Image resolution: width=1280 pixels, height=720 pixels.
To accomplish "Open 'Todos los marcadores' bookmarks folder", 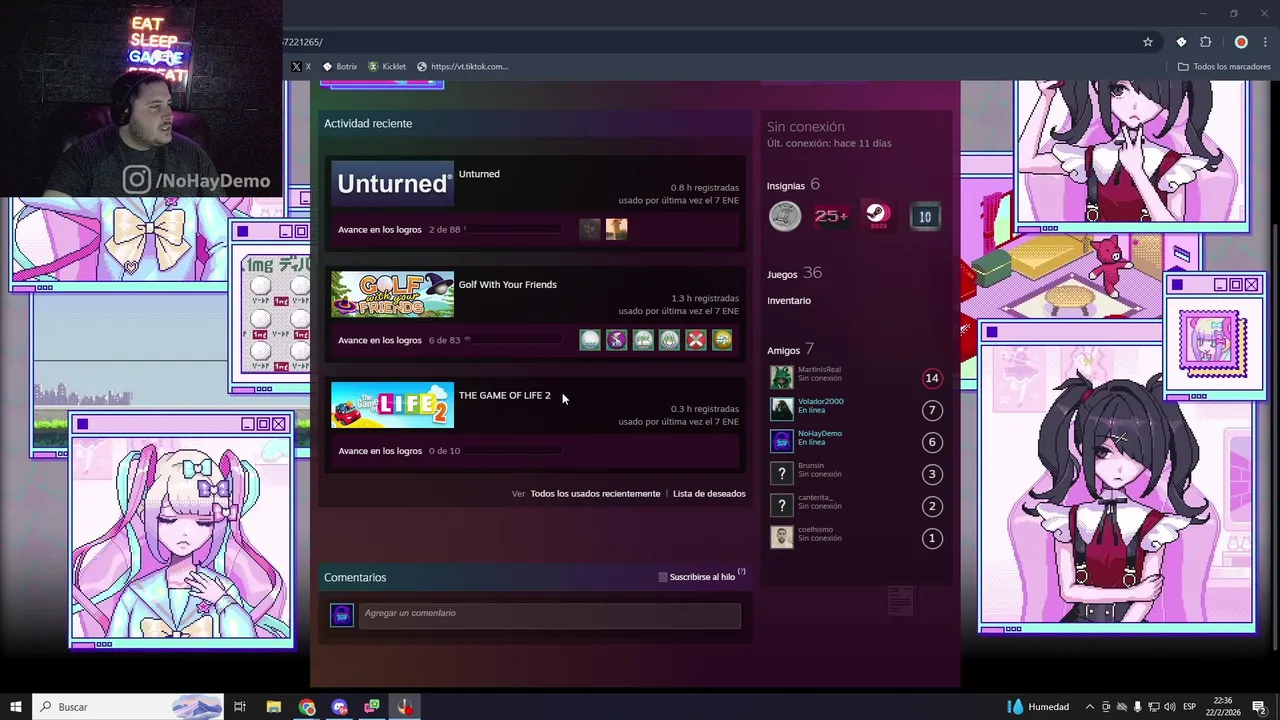I will 1224,67.
